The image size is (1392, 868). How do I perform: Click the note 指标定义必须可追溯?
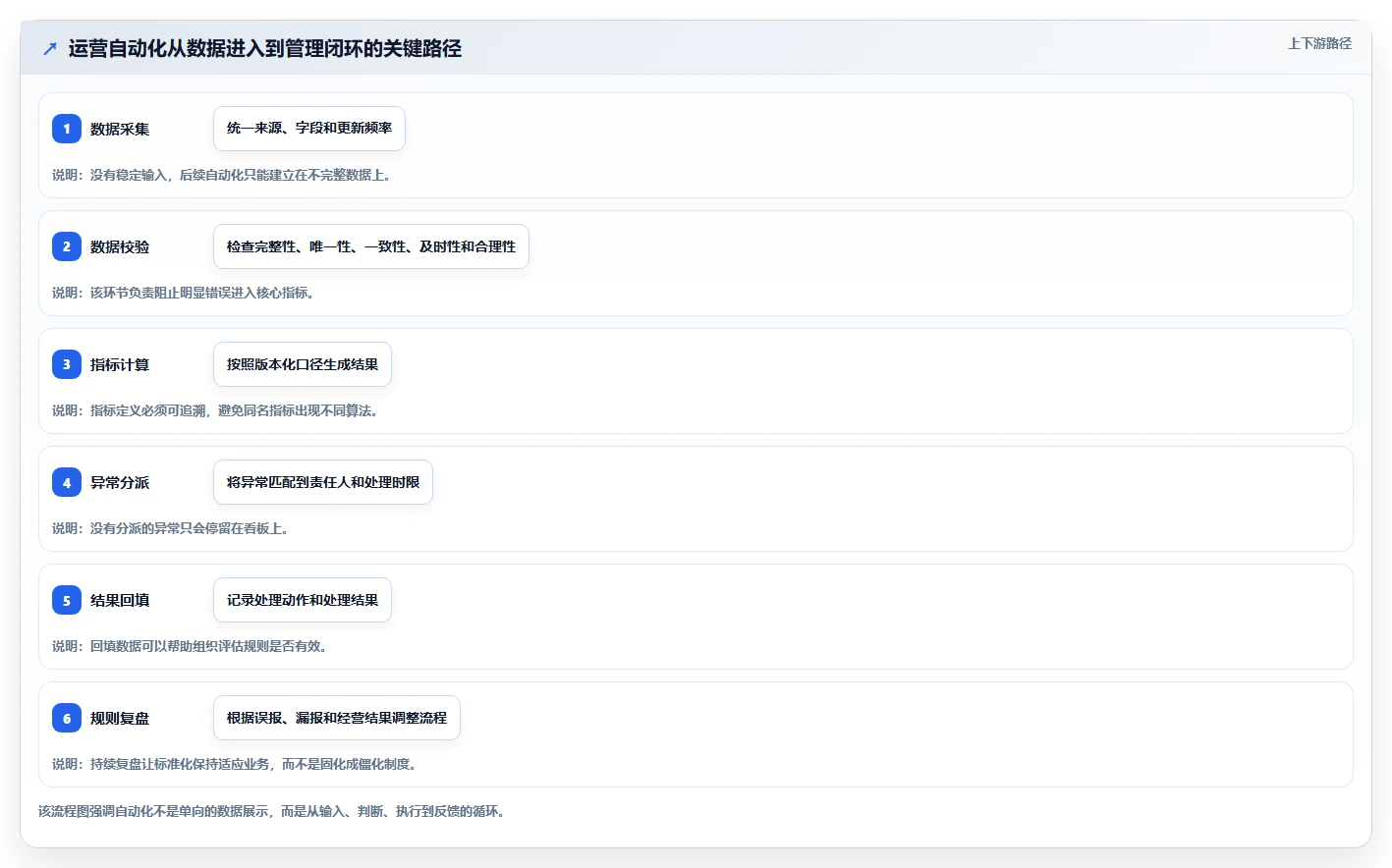pyautogui.click(x=218, y=410)
